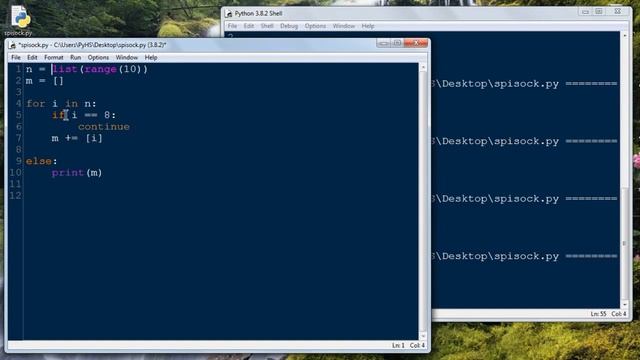Image resolution: width=640 pixels, height=360 pixels.
Task: Click 'Ln: 1' in editor status bar
Action: click(x=398, y=346)
